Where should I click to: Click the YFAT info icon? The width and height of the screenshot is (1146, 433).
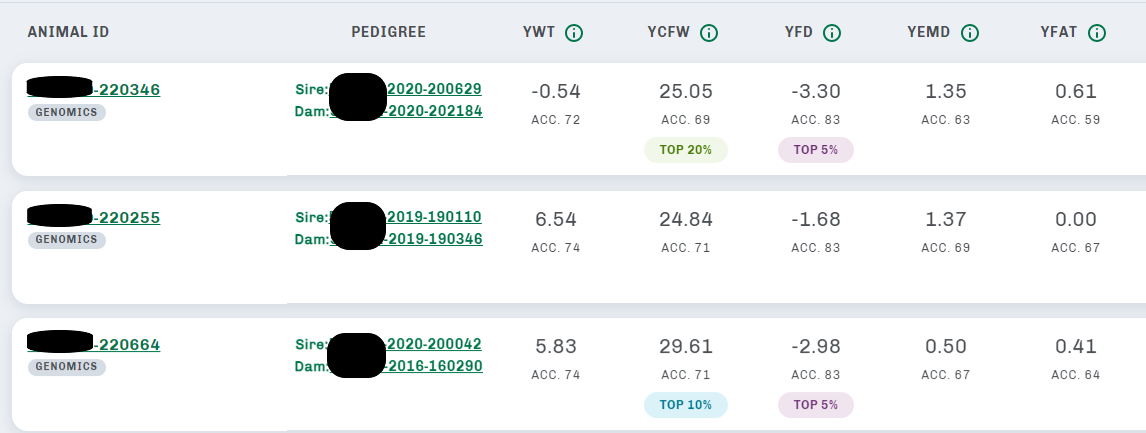tap(1097, 33)
